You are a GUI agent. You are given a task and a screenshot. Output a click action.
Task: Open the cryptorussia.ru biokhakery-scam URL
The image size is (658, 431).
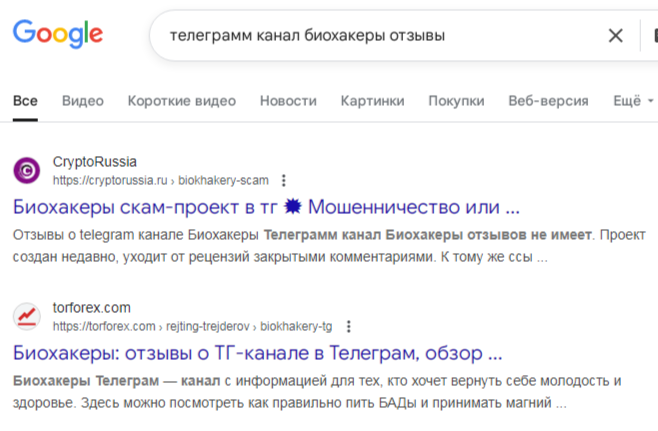(x=161, y=180)
